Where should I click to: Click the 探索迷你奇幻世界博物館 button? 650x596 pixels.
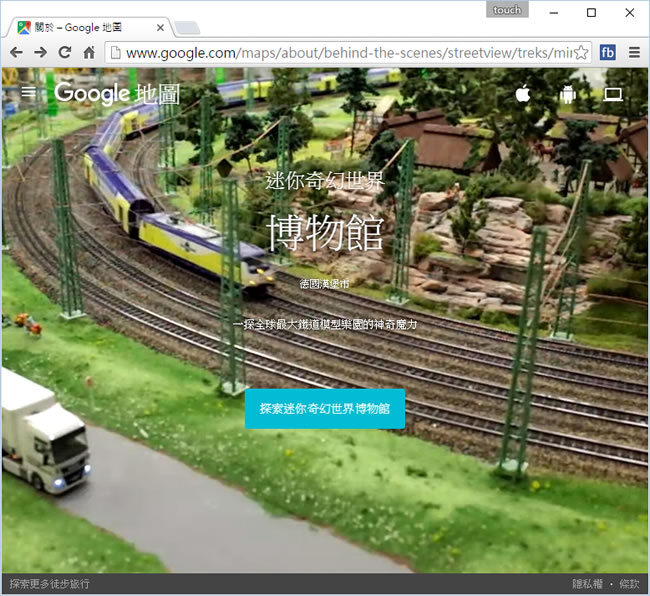pos(325,408)
